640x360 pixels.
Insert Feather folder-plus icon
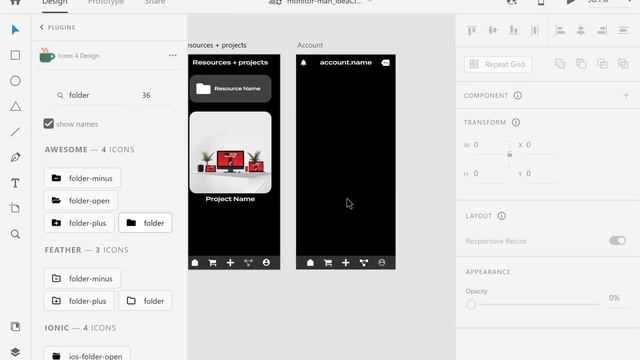tap(79, 301)
